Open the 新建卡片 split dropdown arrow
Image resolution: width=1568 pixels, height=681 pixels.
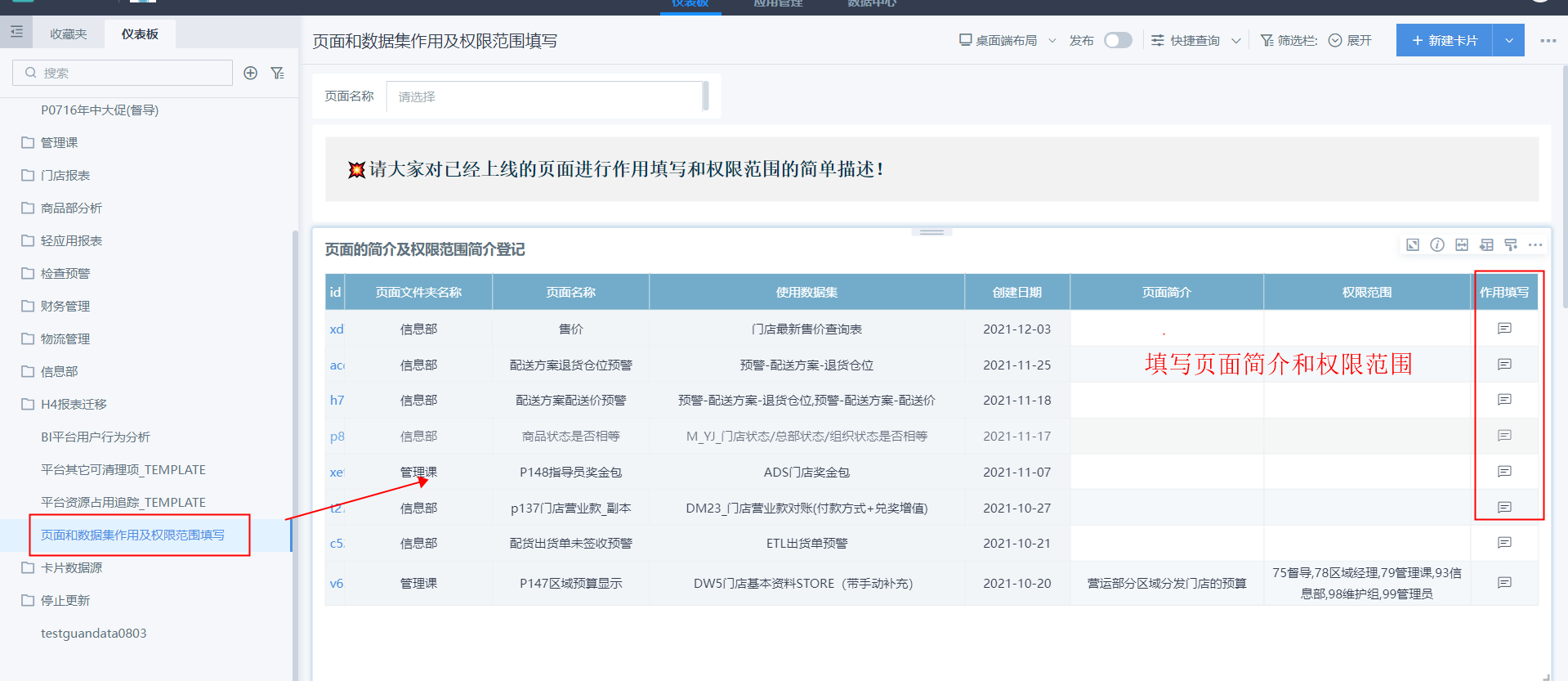(1509, 40)
